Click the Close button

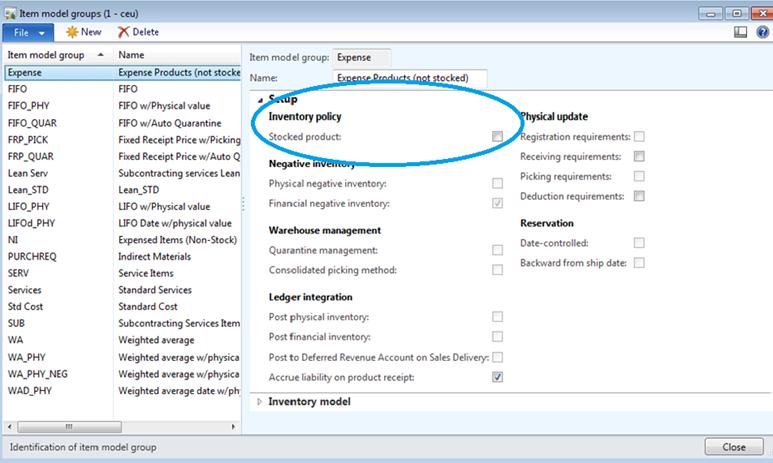point(733,447)
